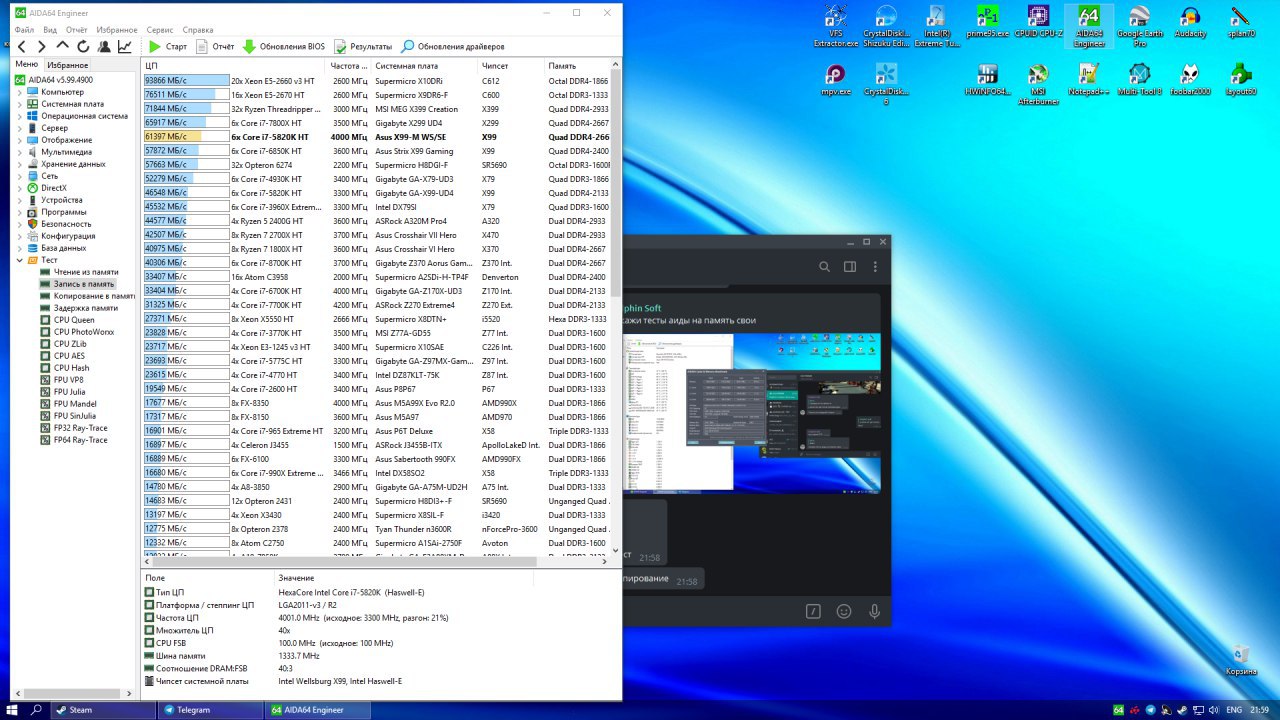Viewport: 1280px width, 720px height.
Task: Sort by the Чипсет column header
Action: coord(511,65)
